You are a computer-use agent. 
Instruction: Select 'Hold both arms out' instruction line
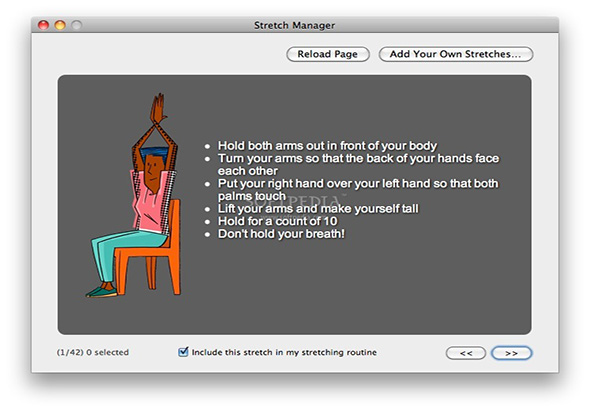[327, 146]
